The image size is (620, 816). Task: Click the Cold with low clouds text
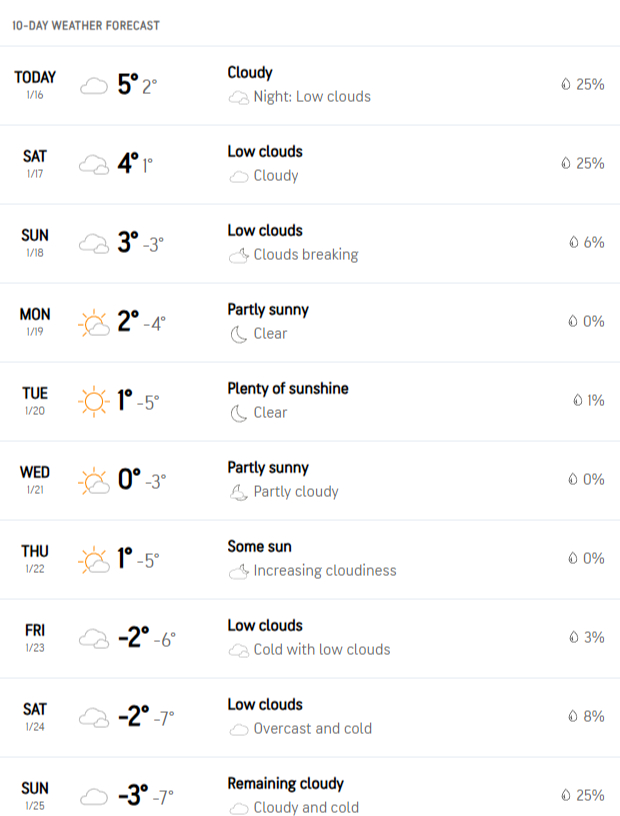click(x=322, y=650)
